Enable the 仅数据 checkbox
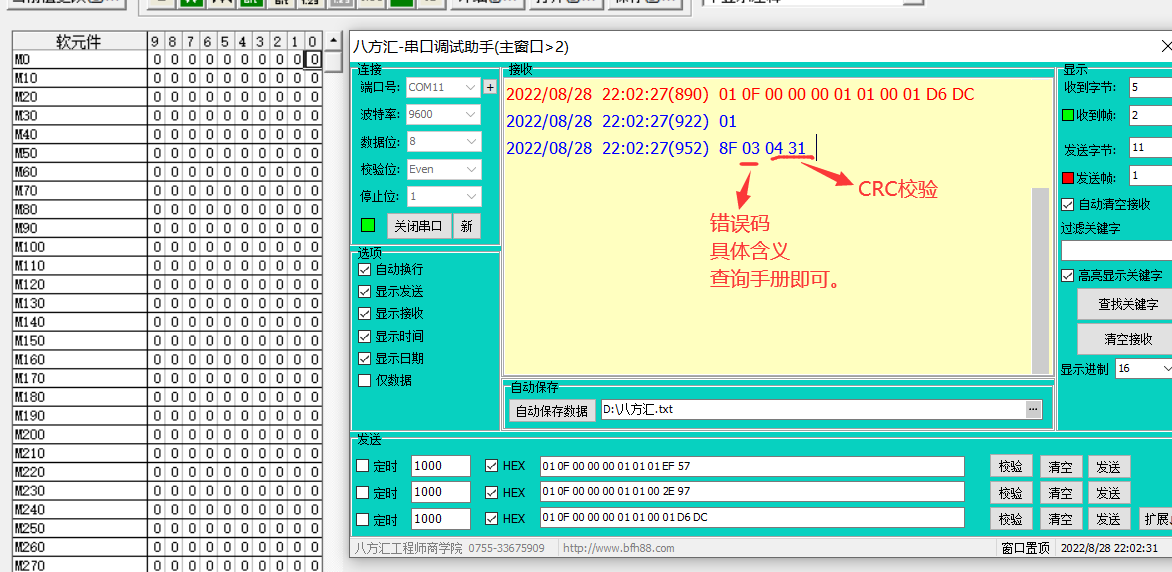The height and width of the screenshot is (572, 1172). tap(365, 380)
